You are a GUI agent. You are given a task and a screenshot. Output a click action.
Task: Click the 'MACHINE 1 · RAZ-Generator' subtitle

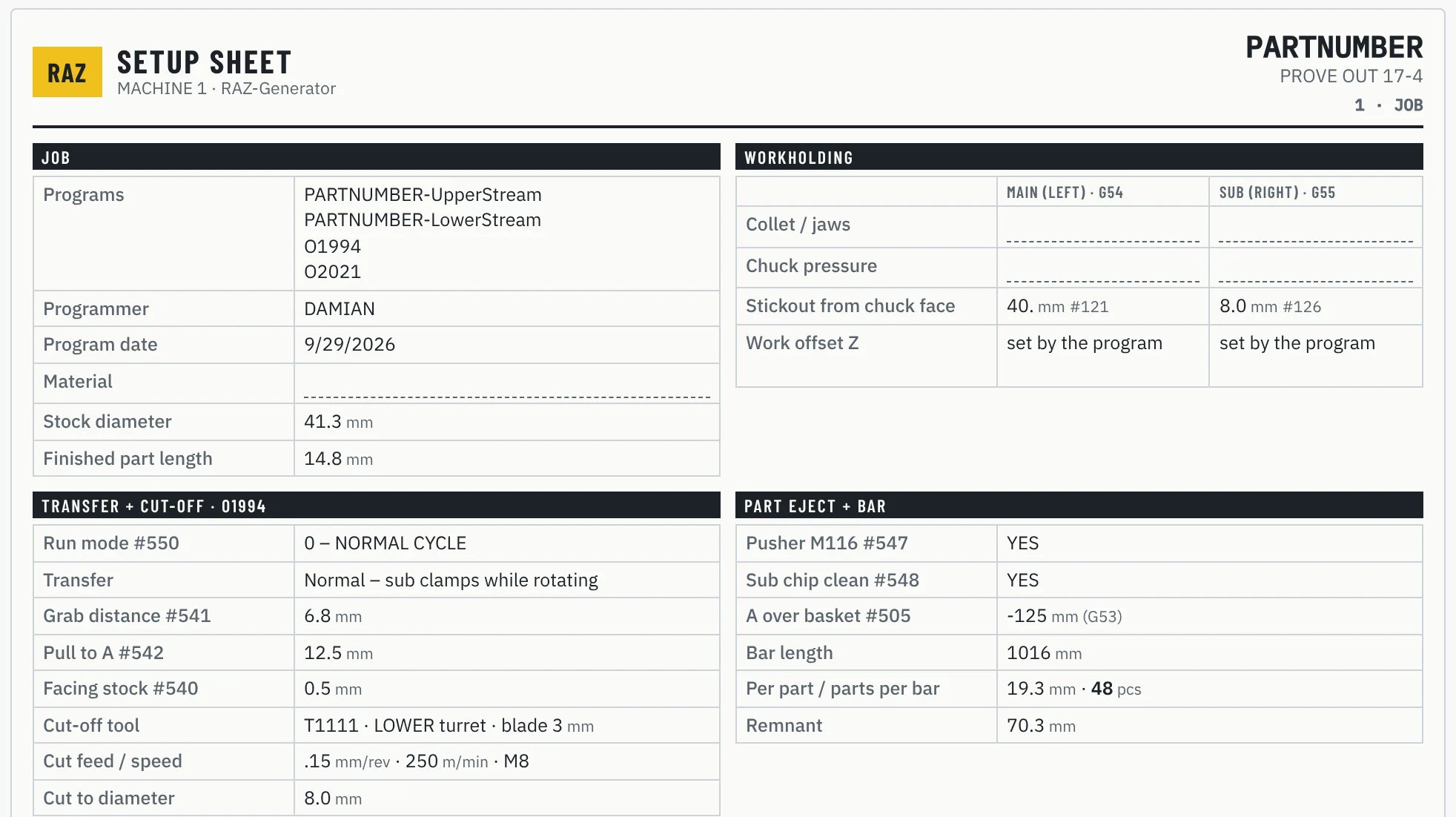pyautogui.click(x=226, y=88)
